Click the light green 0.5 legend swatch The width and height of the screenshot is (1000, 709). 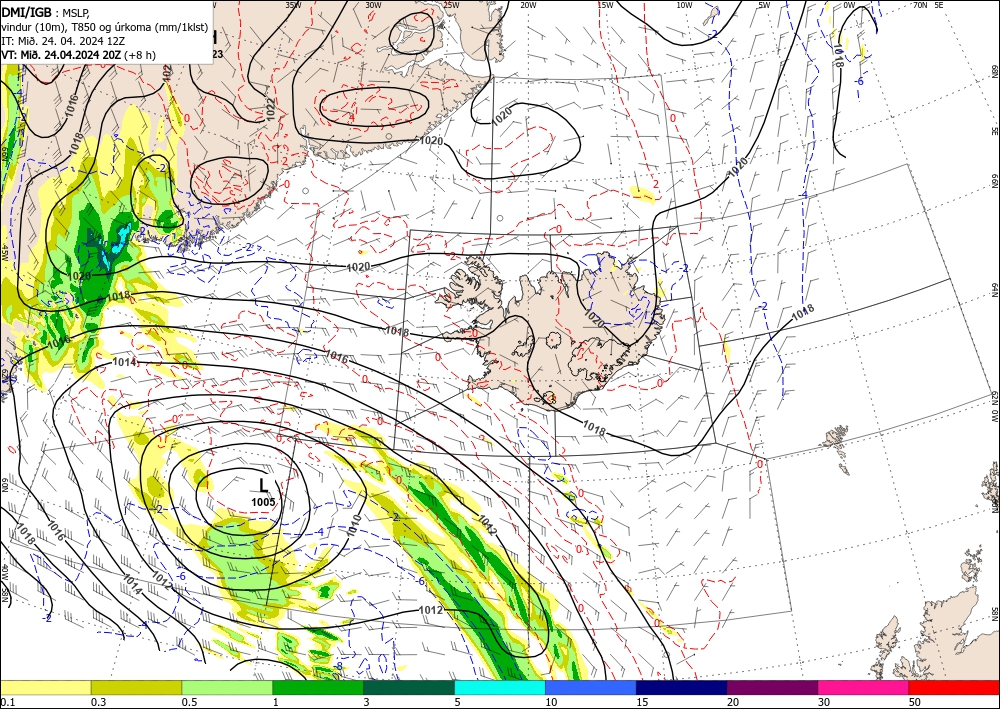click(x=227, y=687)
